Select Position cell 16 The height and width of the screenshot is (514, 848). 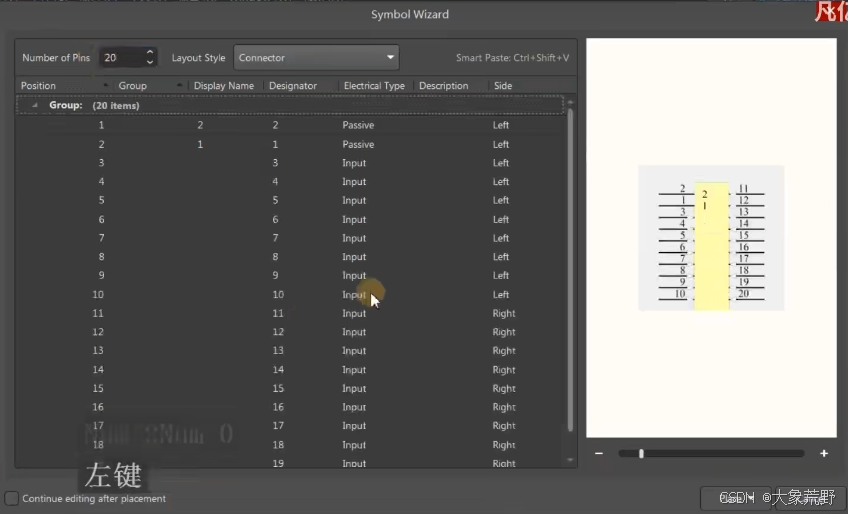coord(98,407)
